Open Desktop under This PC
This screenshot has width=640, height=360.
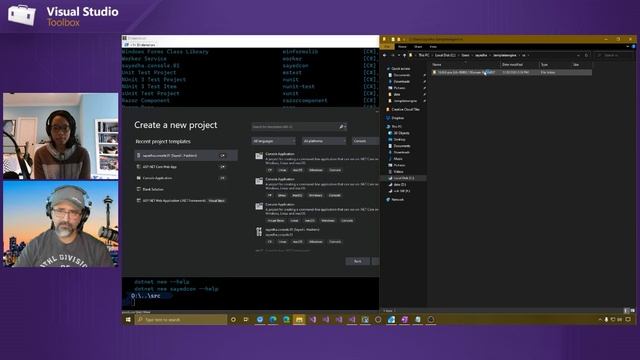point(399,140)
